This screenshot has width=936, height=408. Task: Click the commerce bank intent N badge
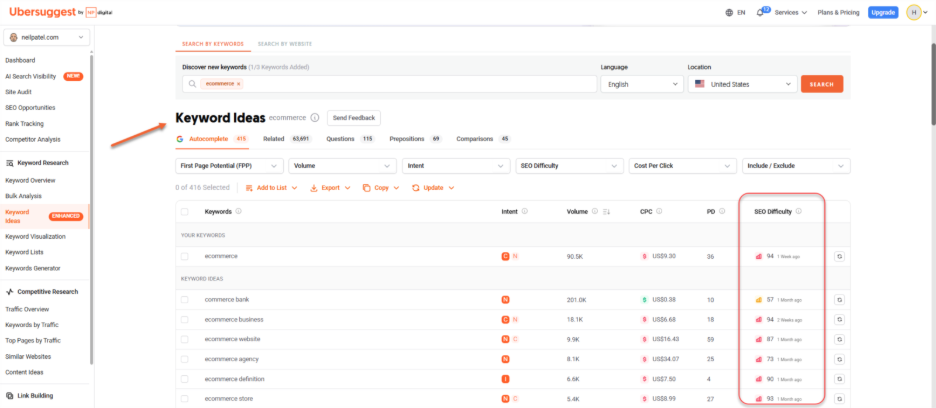(x=506, y=300)
